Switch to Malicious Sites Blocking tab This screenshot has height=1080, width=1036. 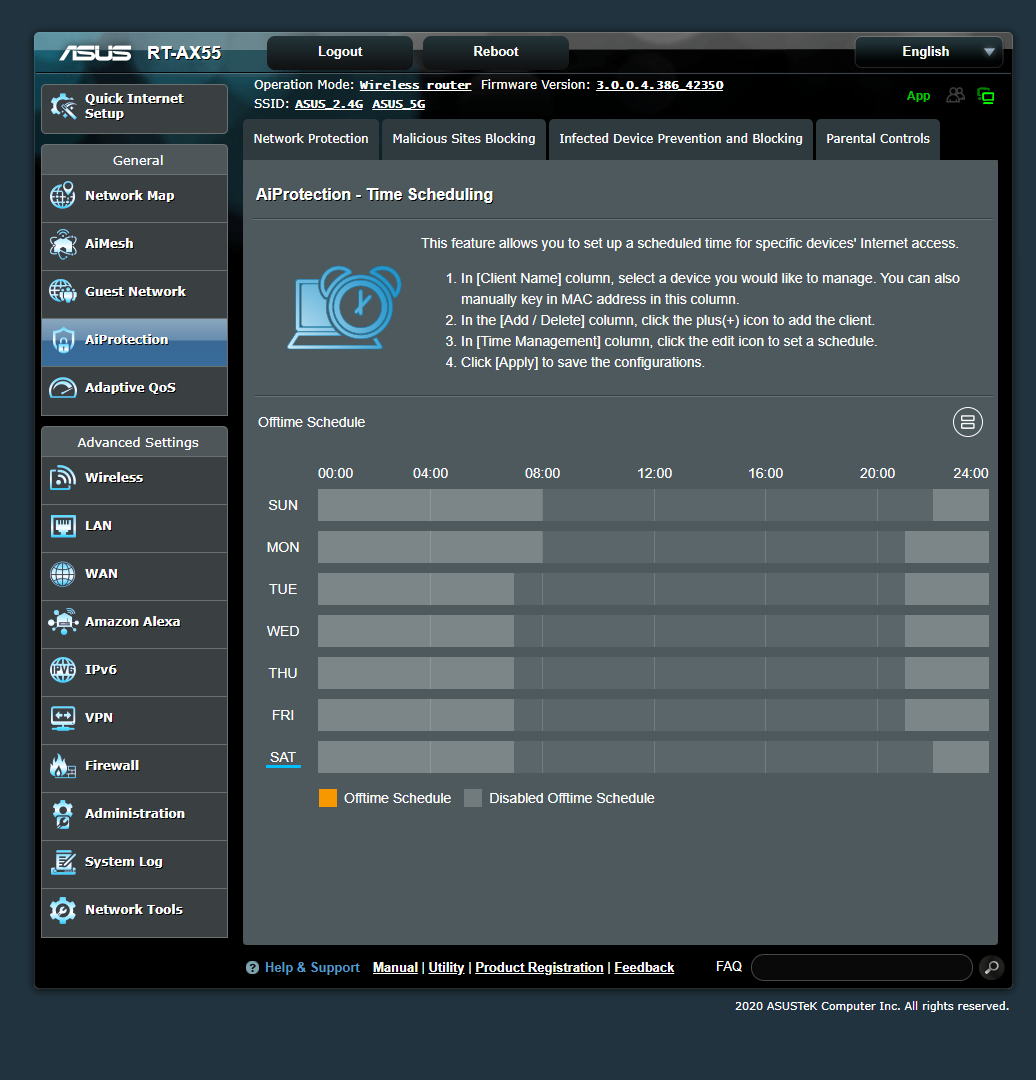[x=464, y=139]
